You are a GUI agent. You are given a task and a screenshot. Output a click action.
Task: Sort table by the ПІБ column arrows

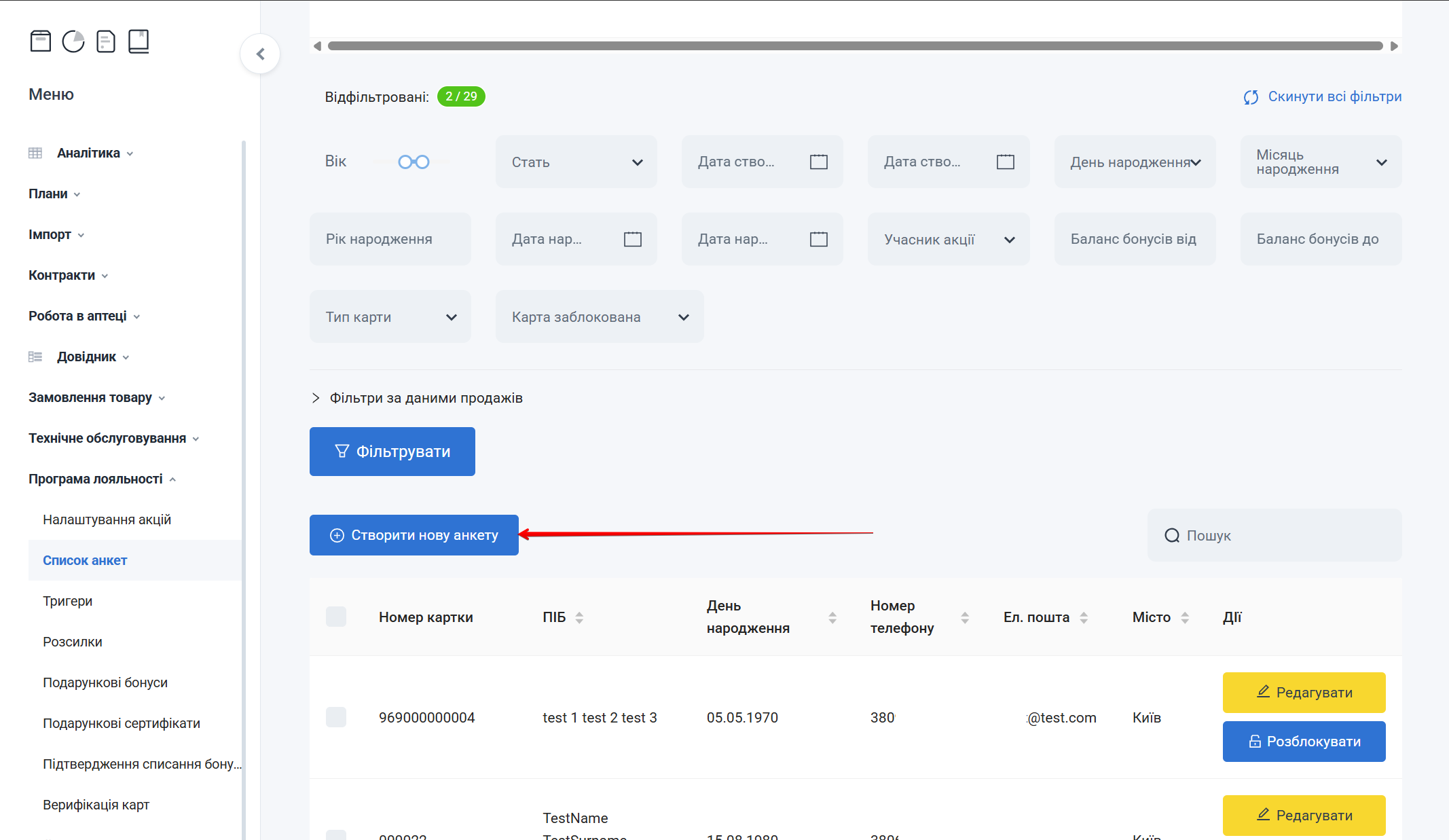pyautogui.click(x=579, y=617)
